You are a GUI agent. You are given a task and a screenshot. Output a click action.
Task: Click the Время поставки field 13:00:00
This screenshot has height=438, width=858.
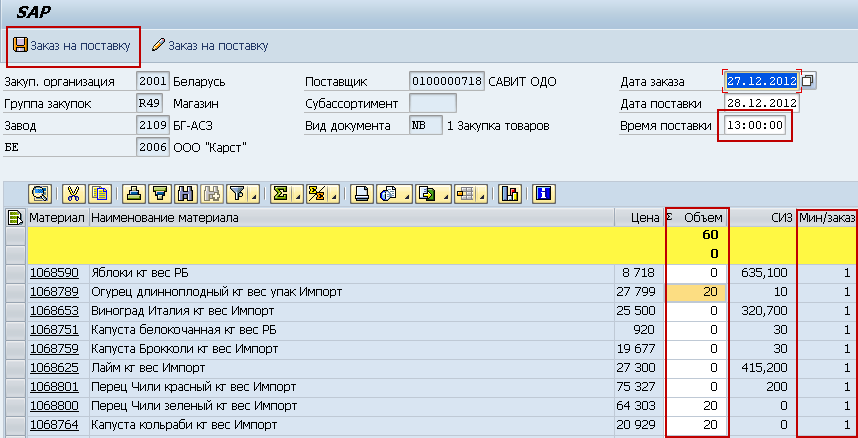(x=755, y=125)
